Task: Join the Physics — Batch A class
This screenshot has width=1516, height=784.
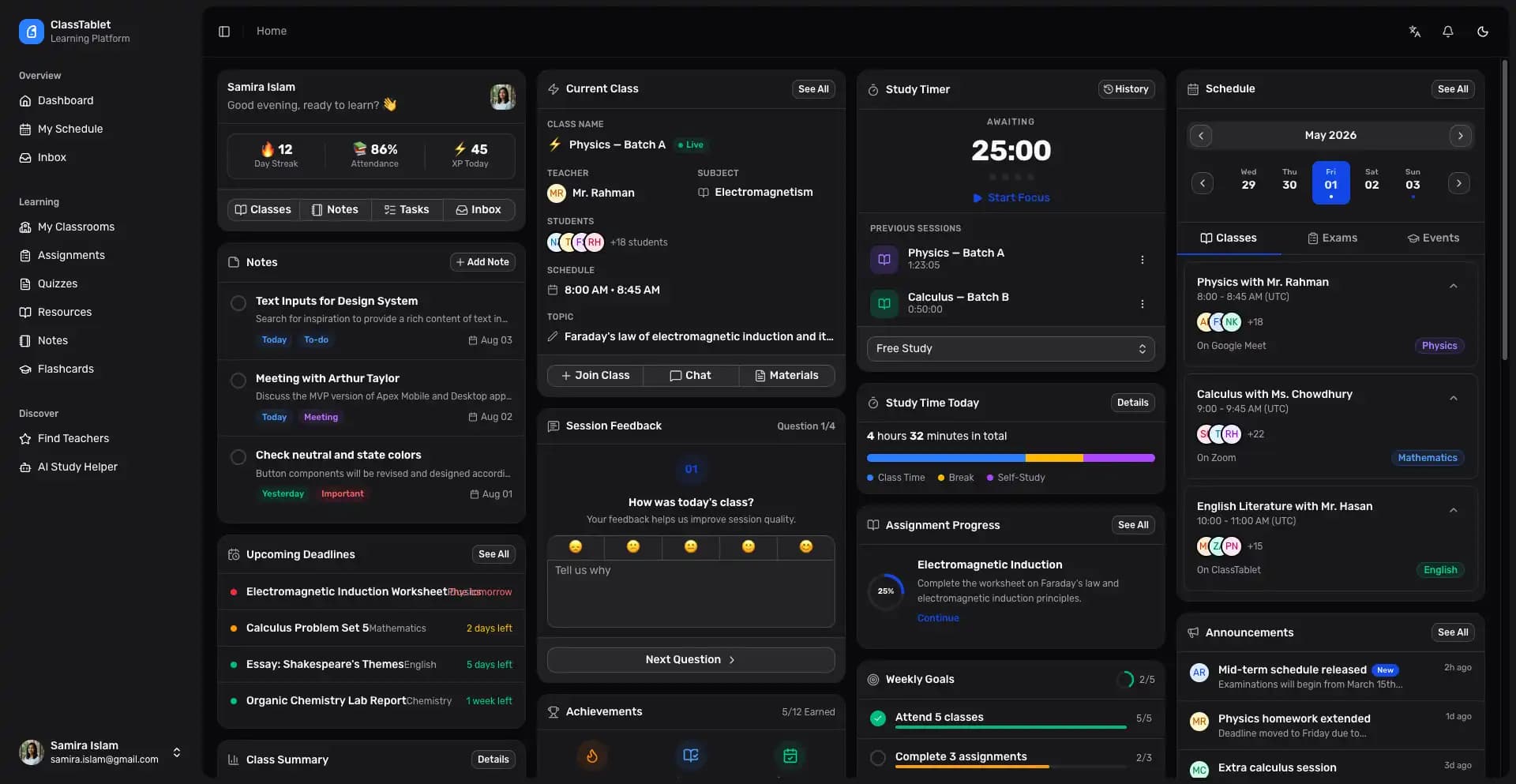Action: point(595,375)
